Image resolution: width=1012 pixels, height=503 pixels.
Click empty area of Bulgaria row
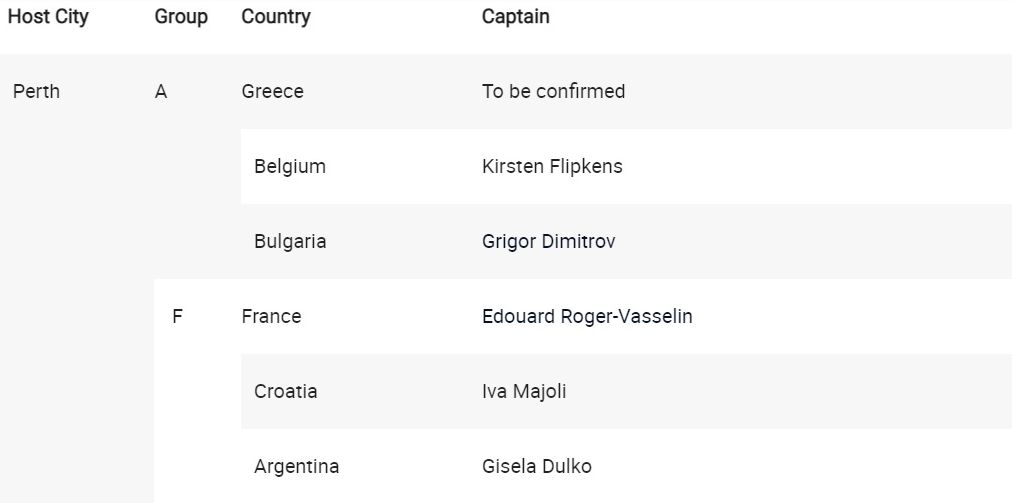pyautogui.click(x=813, y=241)
